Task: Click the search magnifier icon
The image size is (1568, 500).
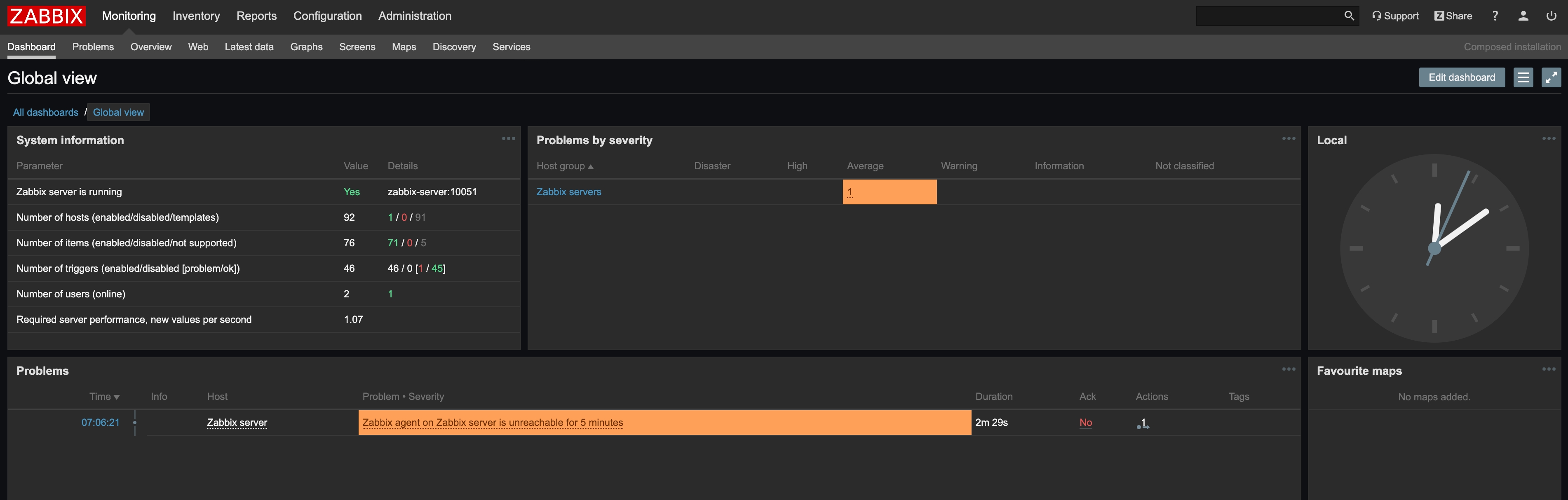Action: [x=1349, y=16]
